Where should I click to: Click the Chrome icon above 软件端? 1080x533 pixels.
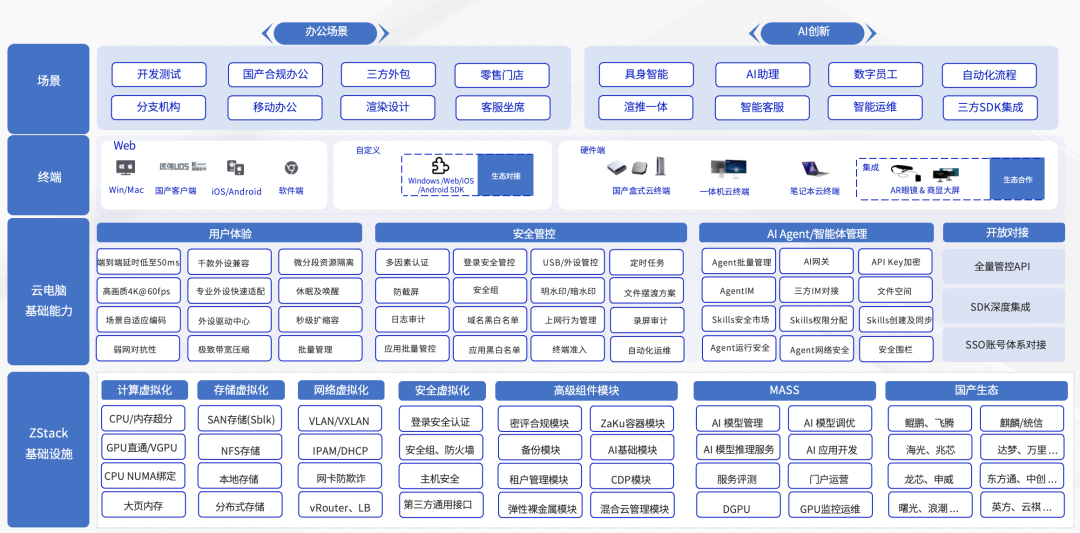[291, 167]
